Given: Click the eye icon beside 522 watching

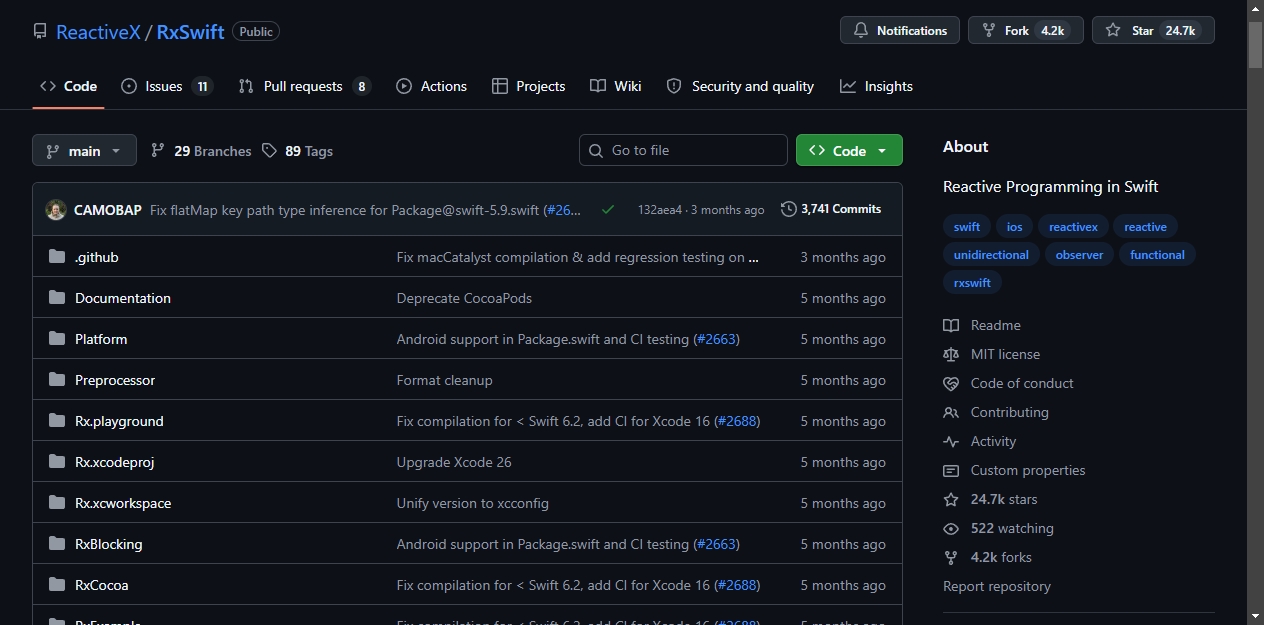Looking at the screenshot, I should pyautogui.click(x=951, y=528).
